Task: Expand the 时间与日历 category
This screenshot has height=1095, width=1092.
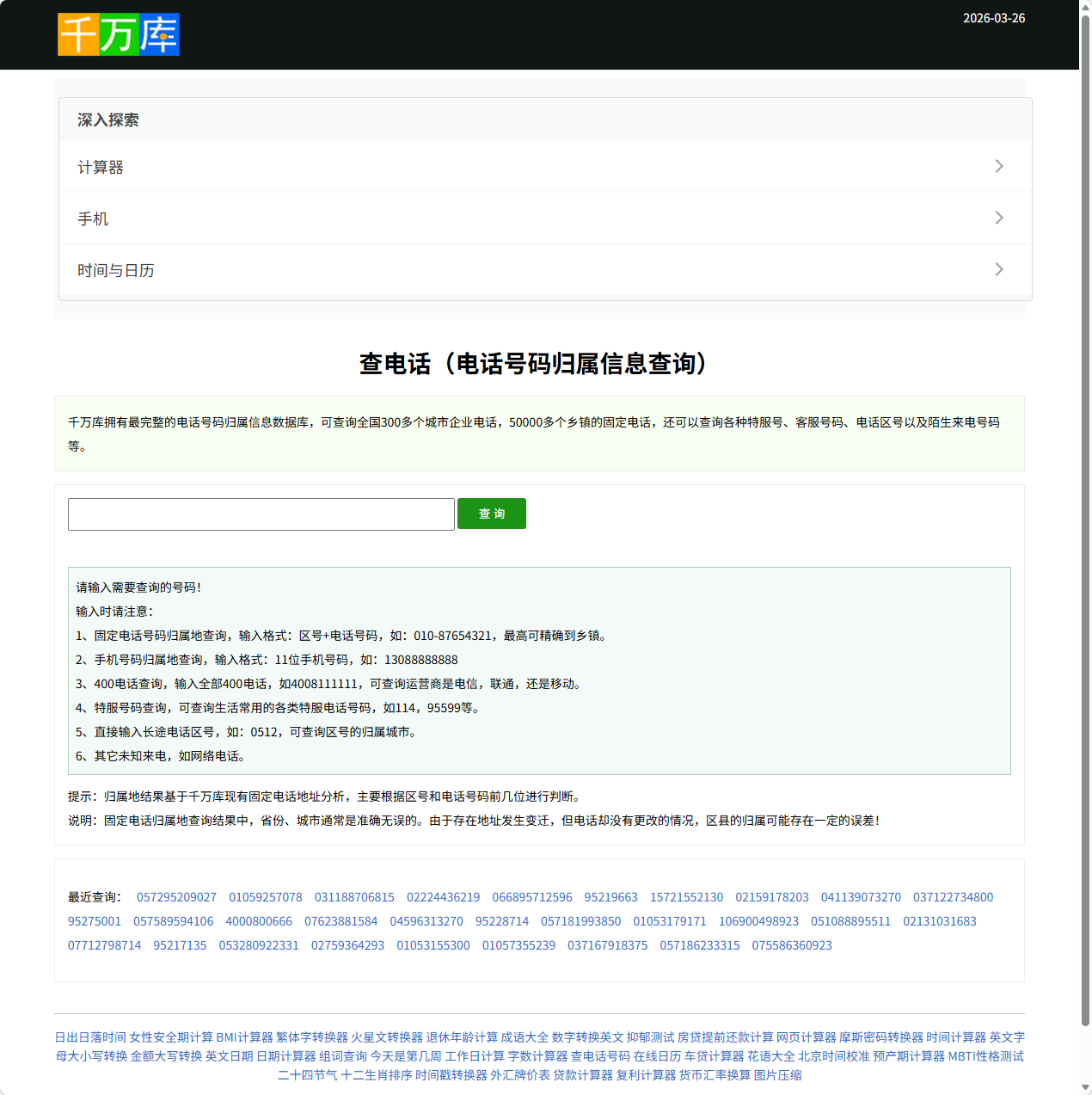Action: 545,269
